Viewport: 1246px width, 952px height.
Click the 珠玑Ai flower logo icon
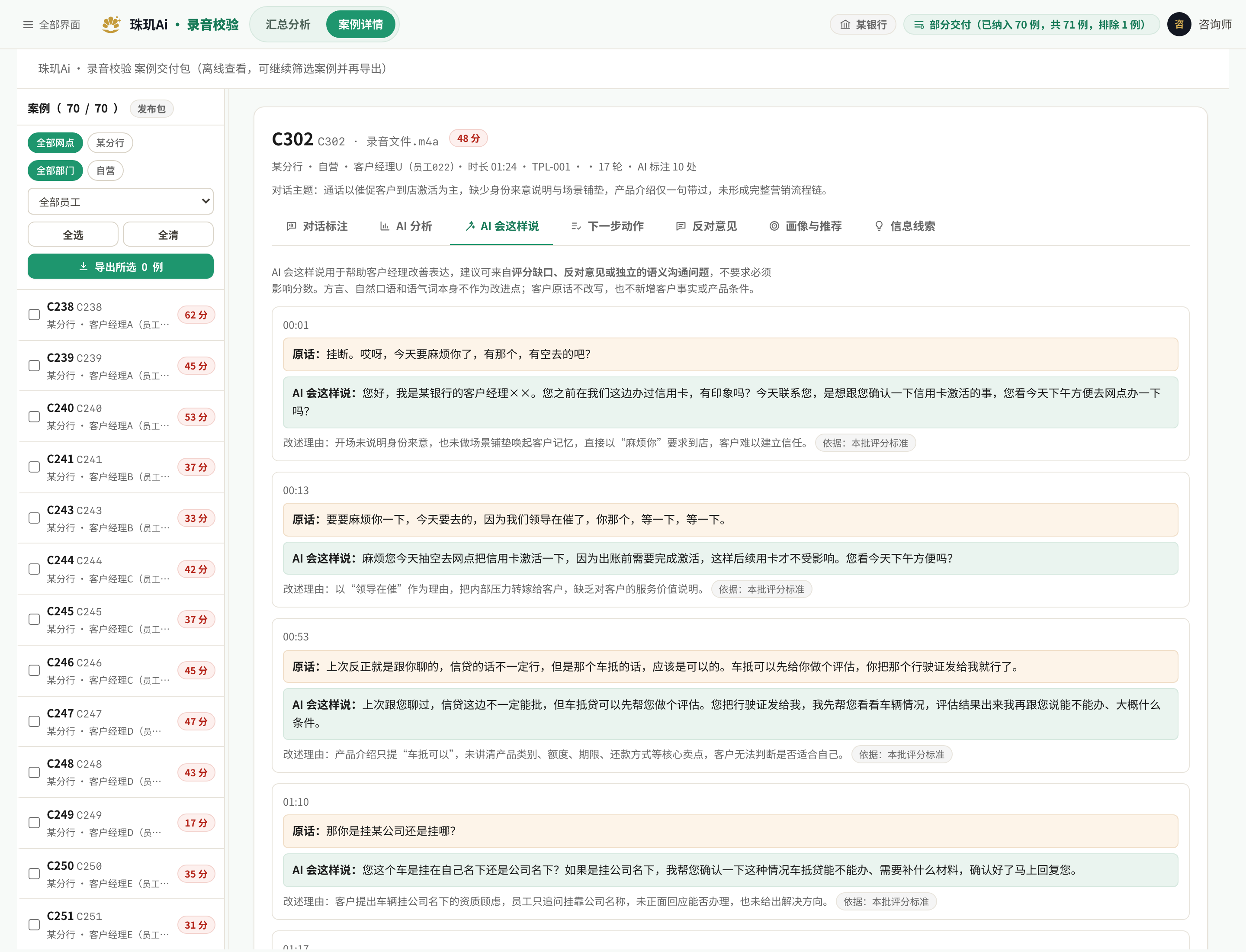(x=111, y=24)
